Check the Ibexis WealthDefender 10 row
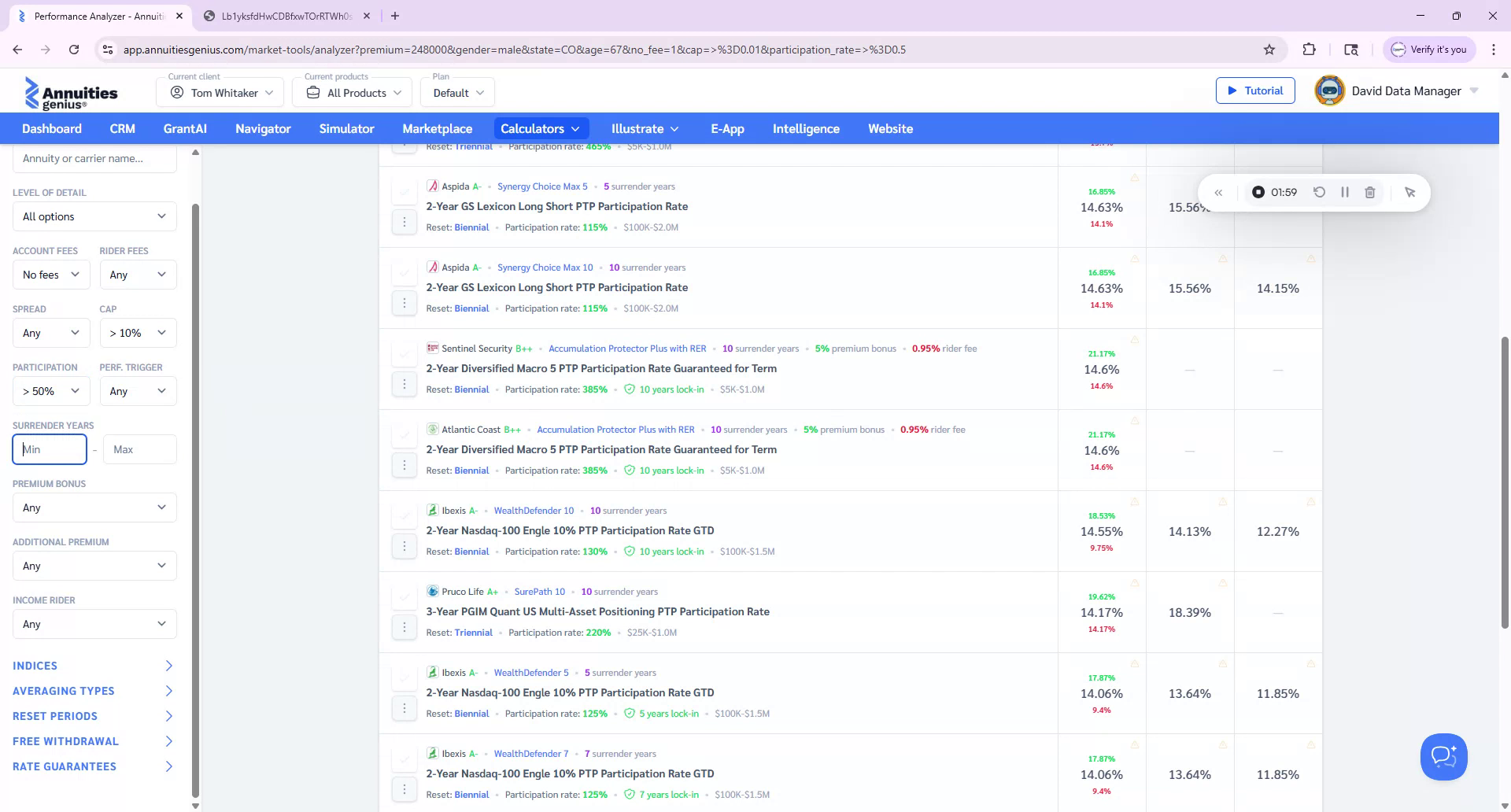This screenshot has width=1511, height=812. (x=405, y=515)
